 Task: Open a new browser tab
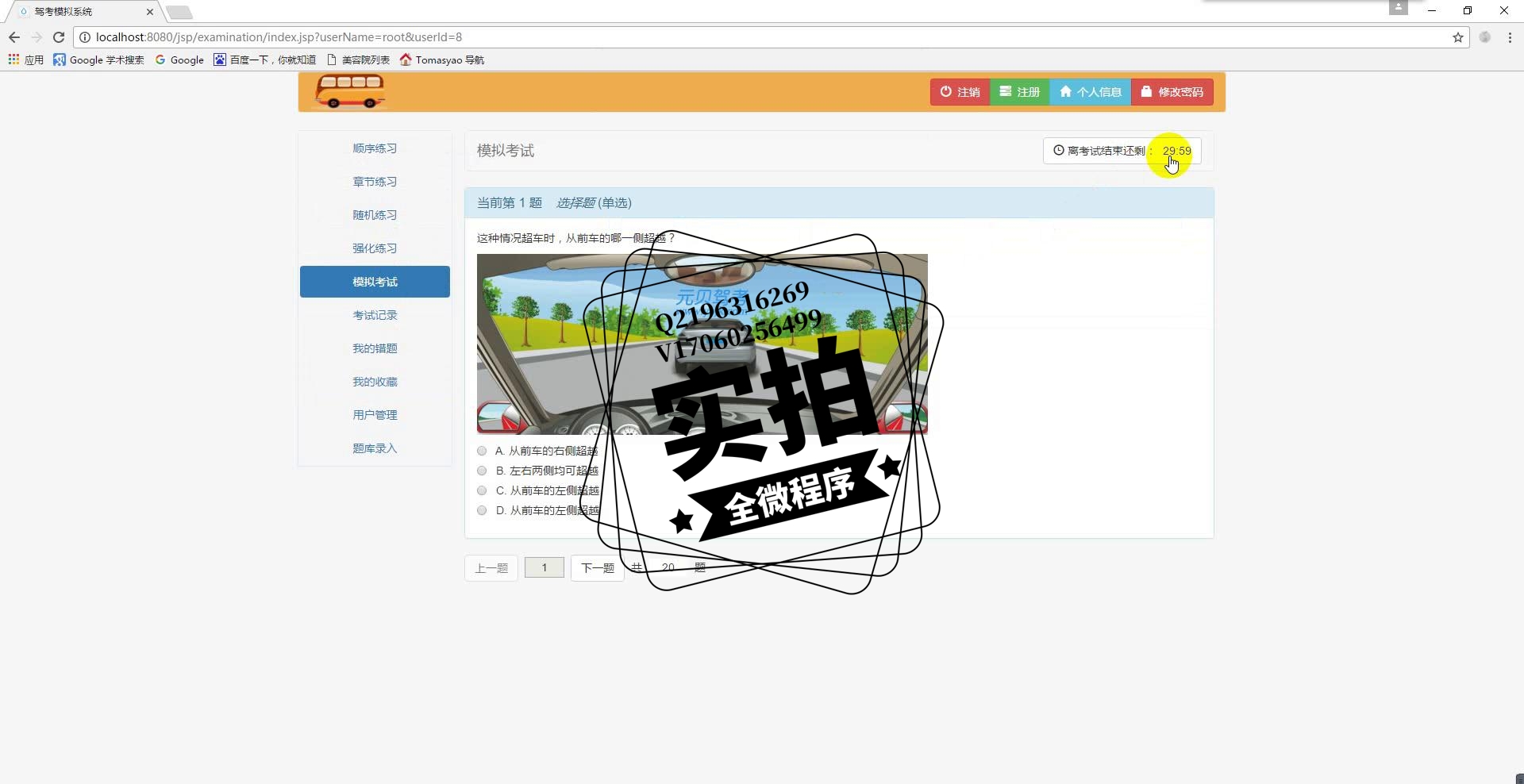179,12
